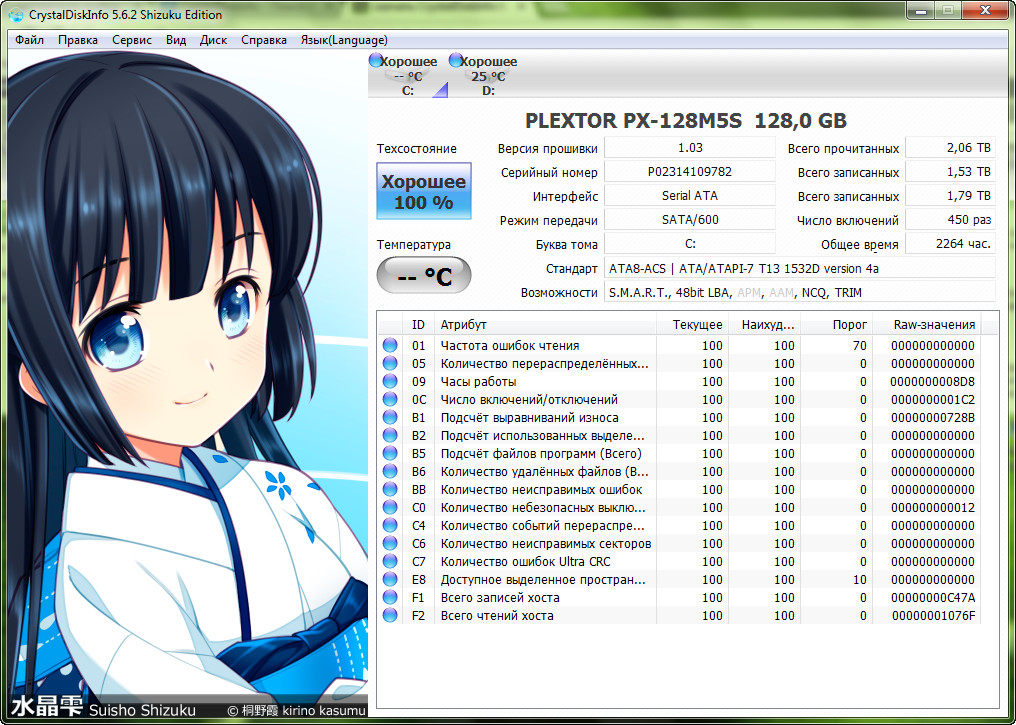The height and width of the screenshot is (725, 1016).
Task: Click status orb for attribute F2
Action: 389,615
